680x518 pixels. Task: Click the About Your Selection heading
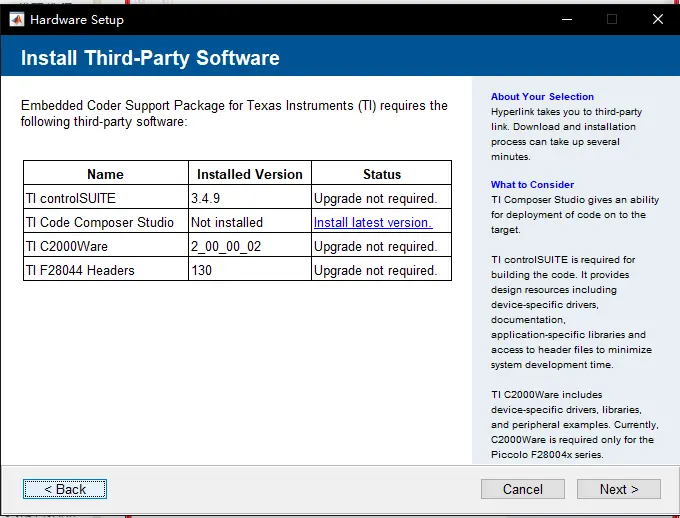coord(542,97)
